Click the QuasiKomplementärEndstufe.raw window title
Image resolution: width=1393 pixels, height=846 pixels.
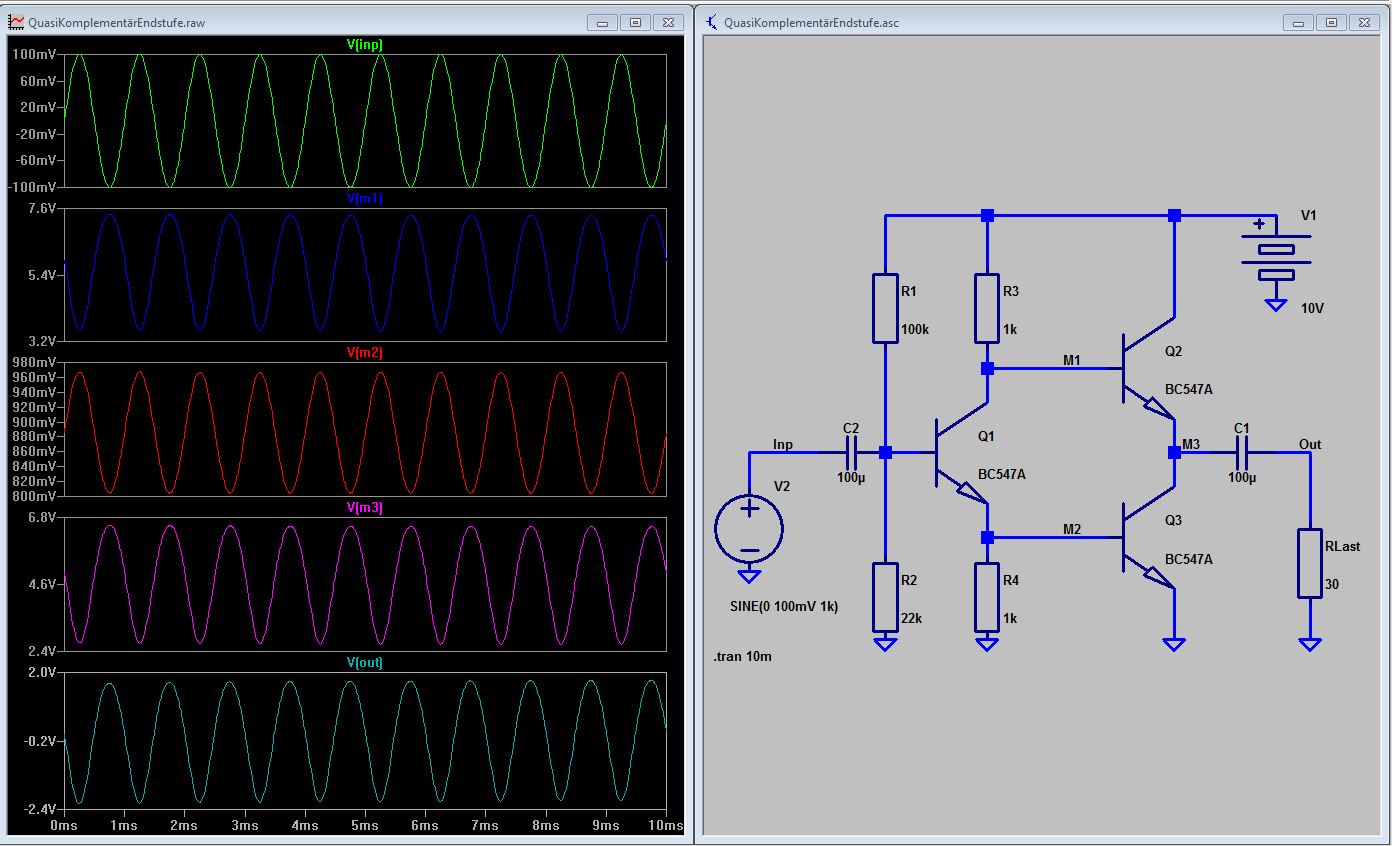pyautogui.click(x=117, y=22)
